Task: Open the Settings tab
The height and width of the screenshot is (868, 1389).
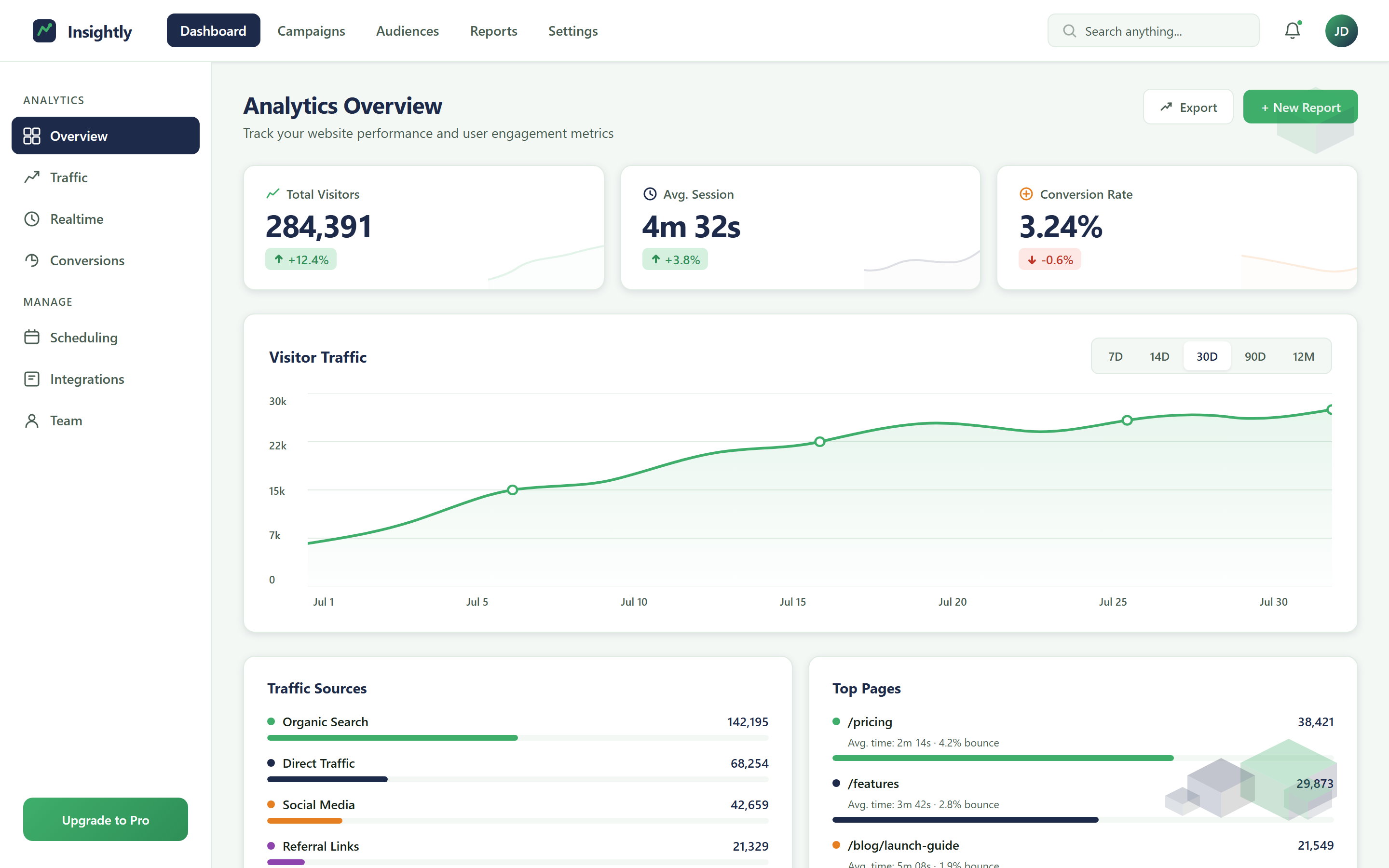Action: tap(573, 31)
